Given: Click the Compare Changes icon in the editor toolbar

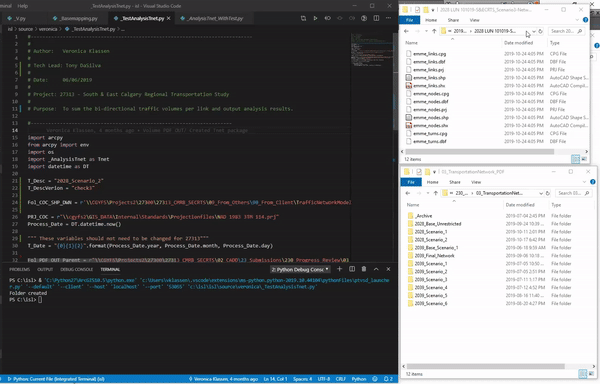Looking at the screenshot, I should 303,18.
